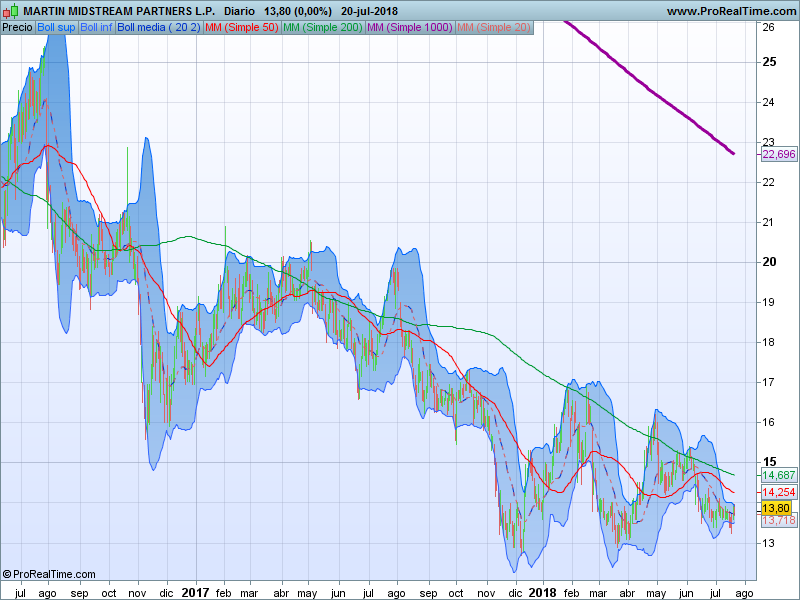Click the candlestick icon beside the chart title
The image size is (800, 600).
11,10
